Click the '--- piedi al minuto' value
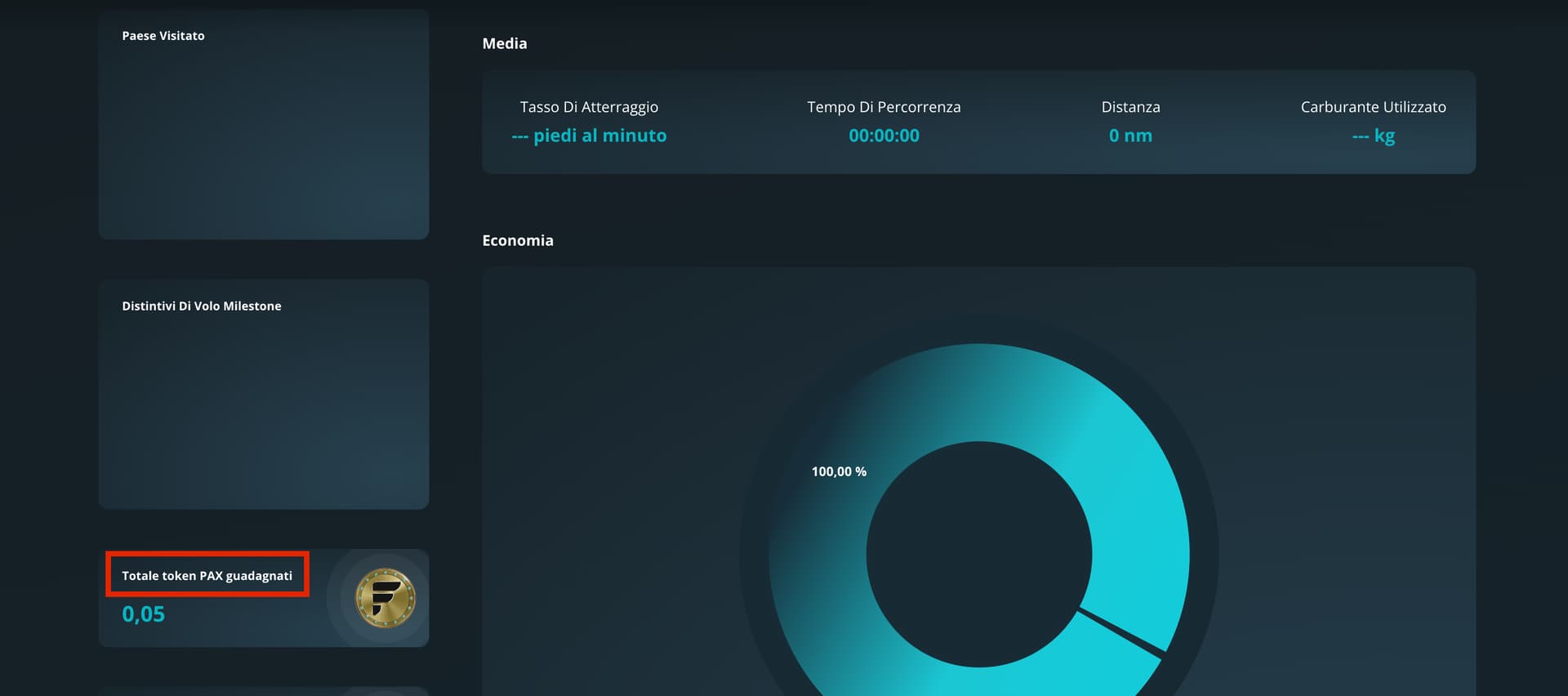This screenshot has height=696, width=1568. (589, 136)
